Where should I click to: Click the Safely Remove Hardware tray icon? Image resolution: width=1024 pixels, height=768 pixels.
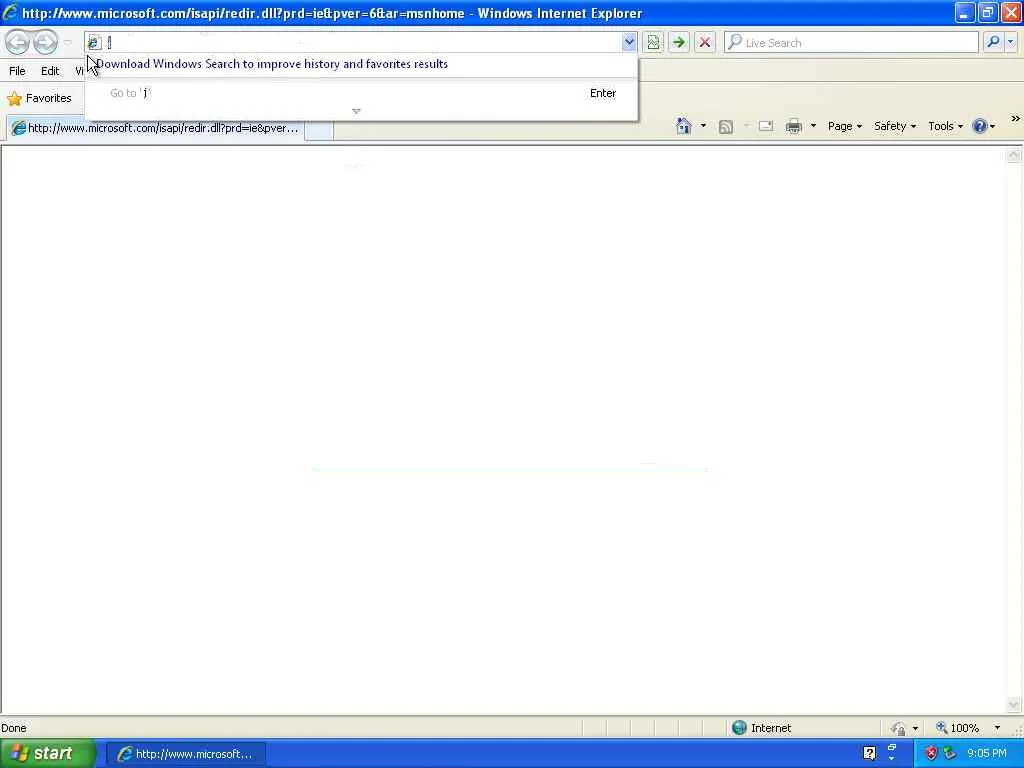pos(950,754)
